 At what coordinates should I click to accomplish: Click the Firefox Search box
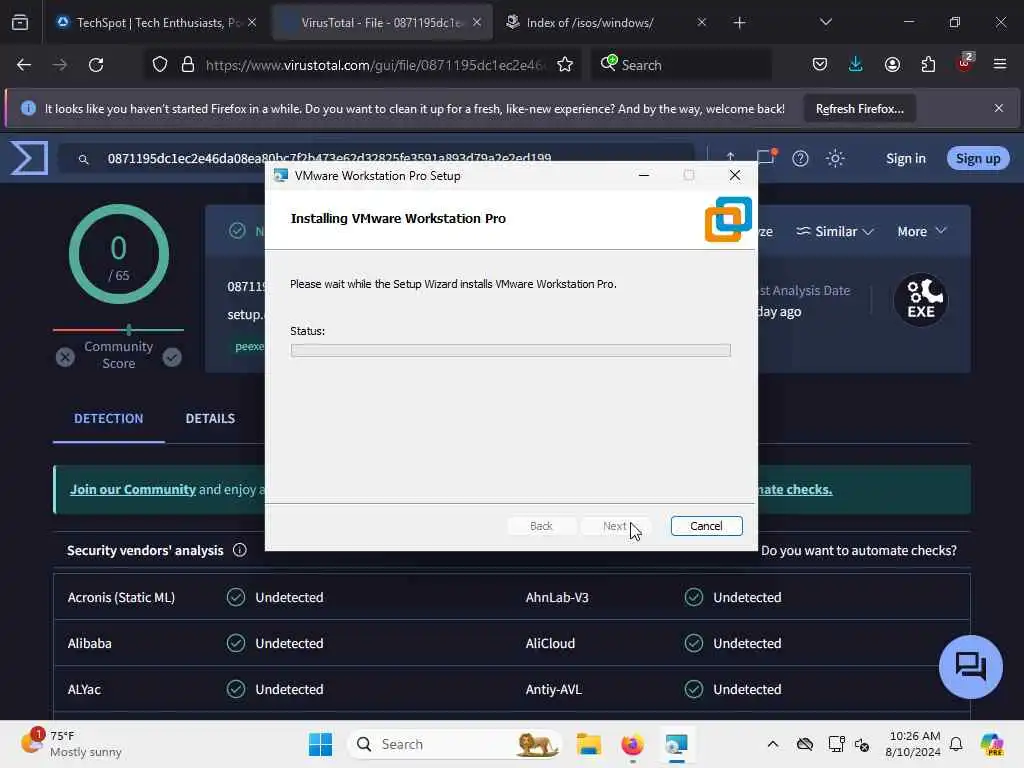click(681, 65)
